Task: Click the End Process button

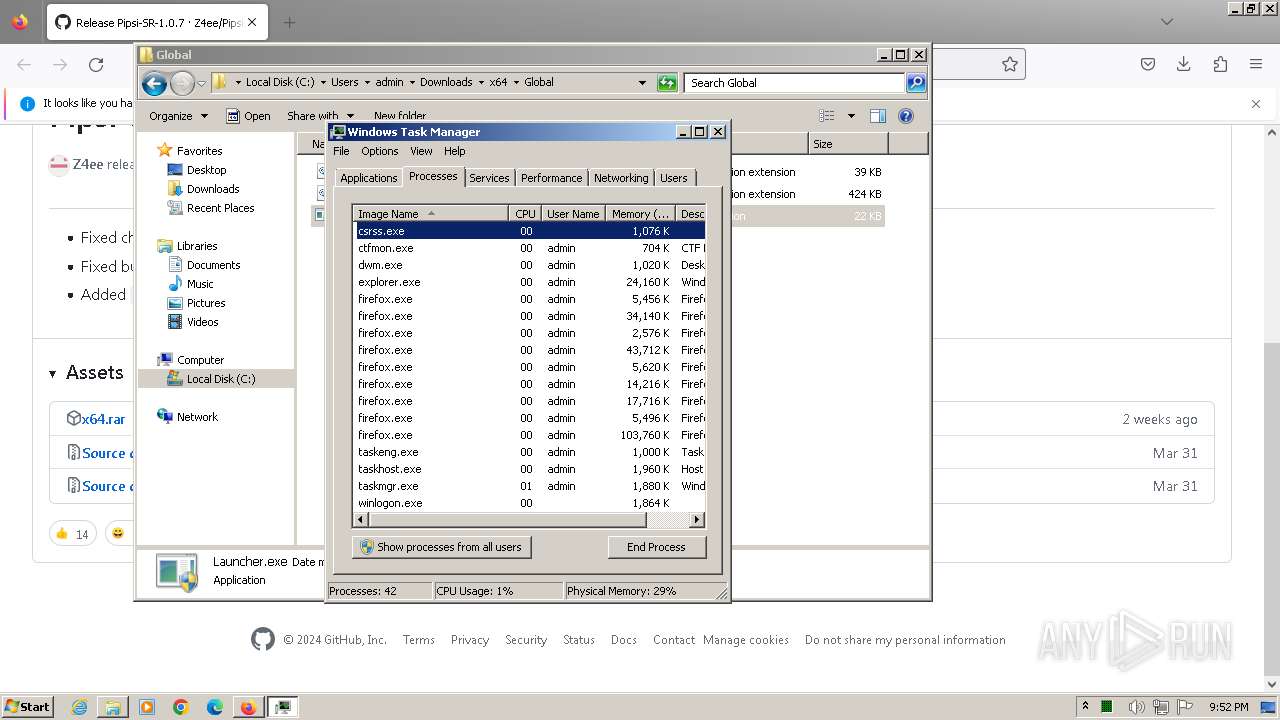Action: point(657,547)
